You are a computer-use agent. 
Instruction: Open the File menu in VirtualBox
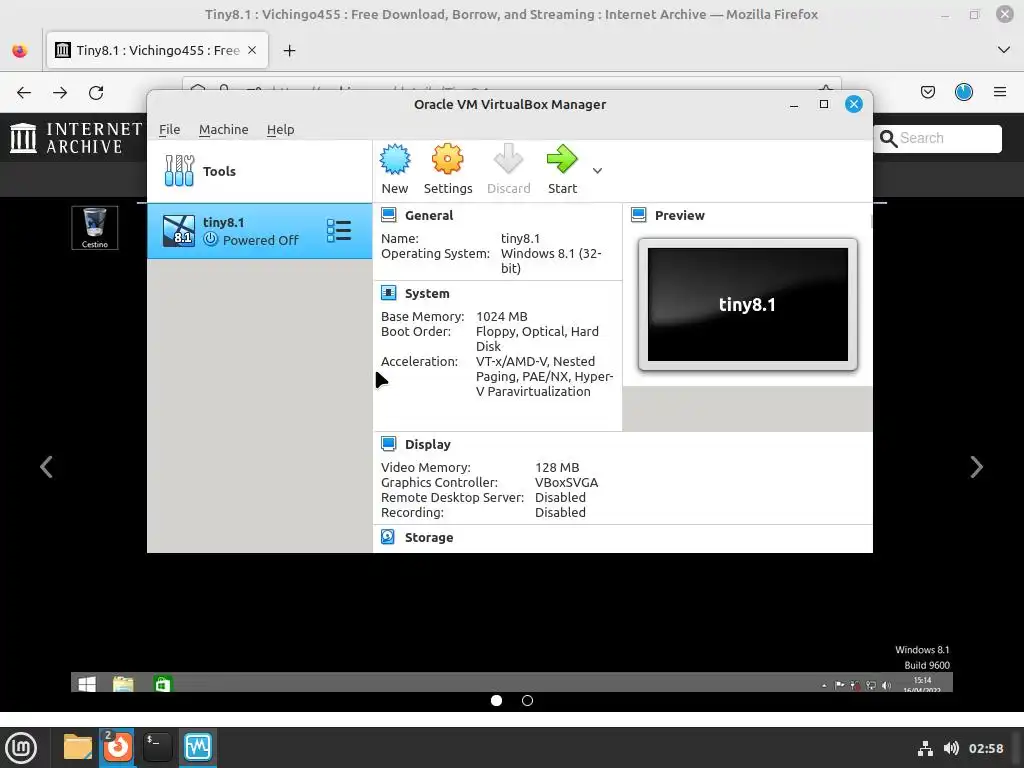click(169, 129)
